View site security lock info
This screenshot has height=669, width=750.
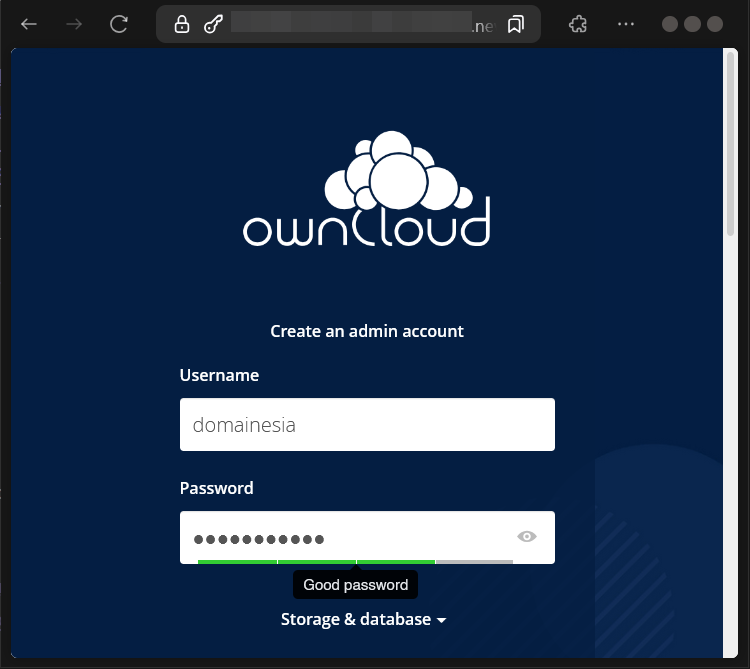tap(182, 24)
